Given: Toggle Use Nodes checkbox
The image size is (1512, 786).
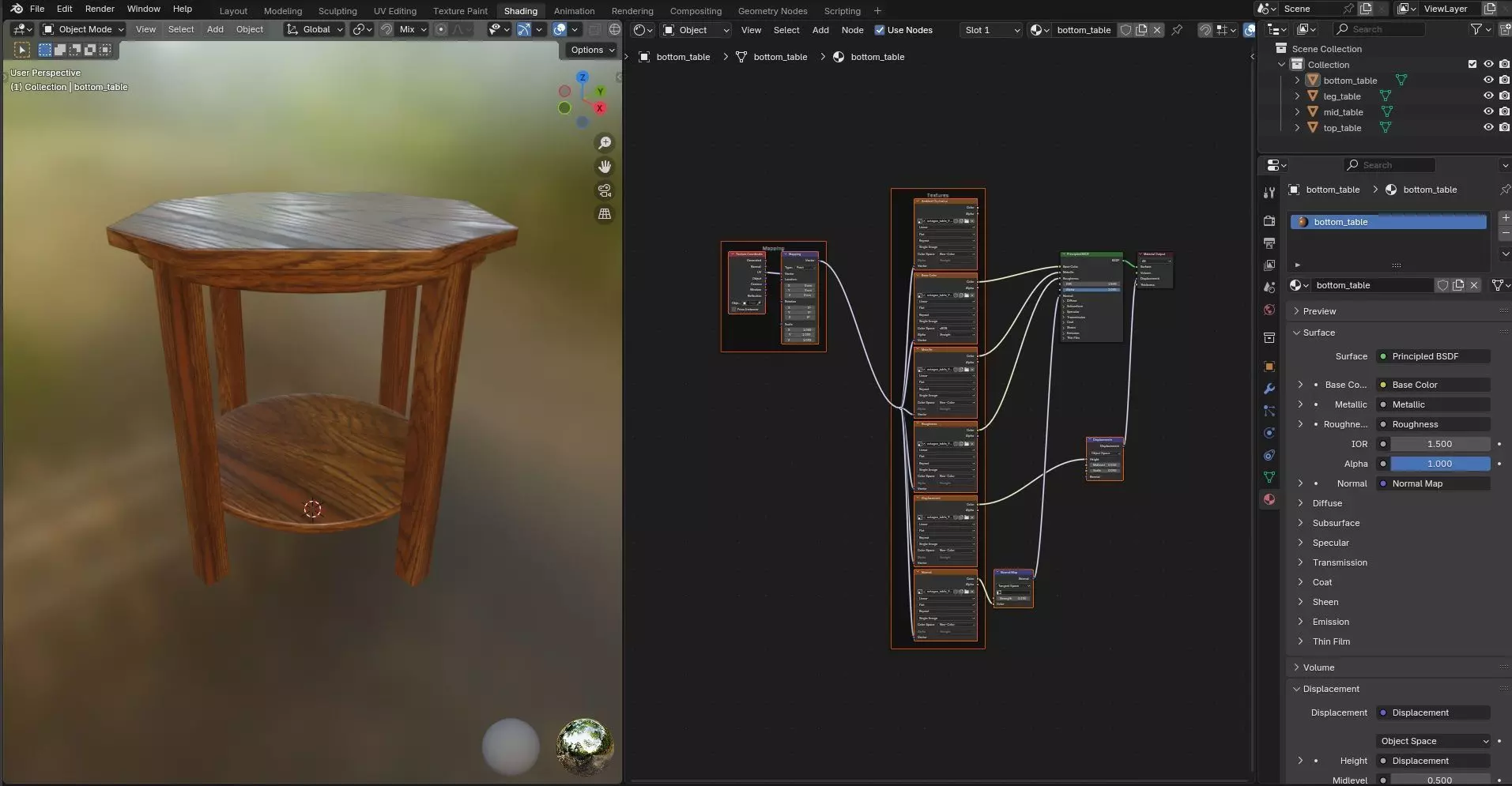Looking at the screenshot, I should coord(880,30).
